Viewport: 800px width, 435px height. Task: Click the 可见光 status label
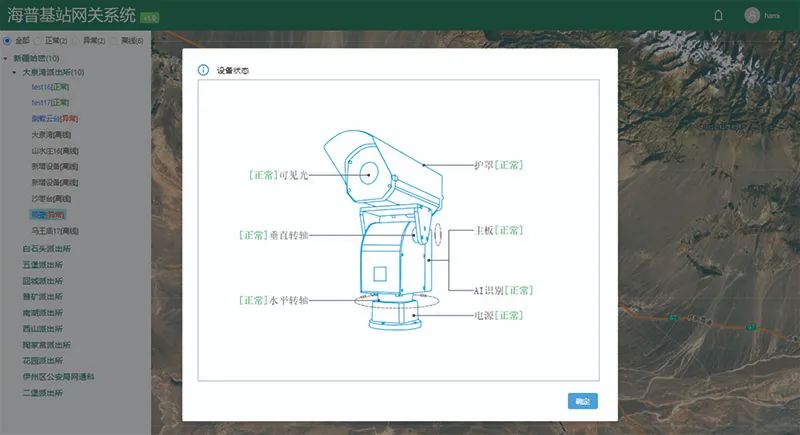(x=279, y=175)
